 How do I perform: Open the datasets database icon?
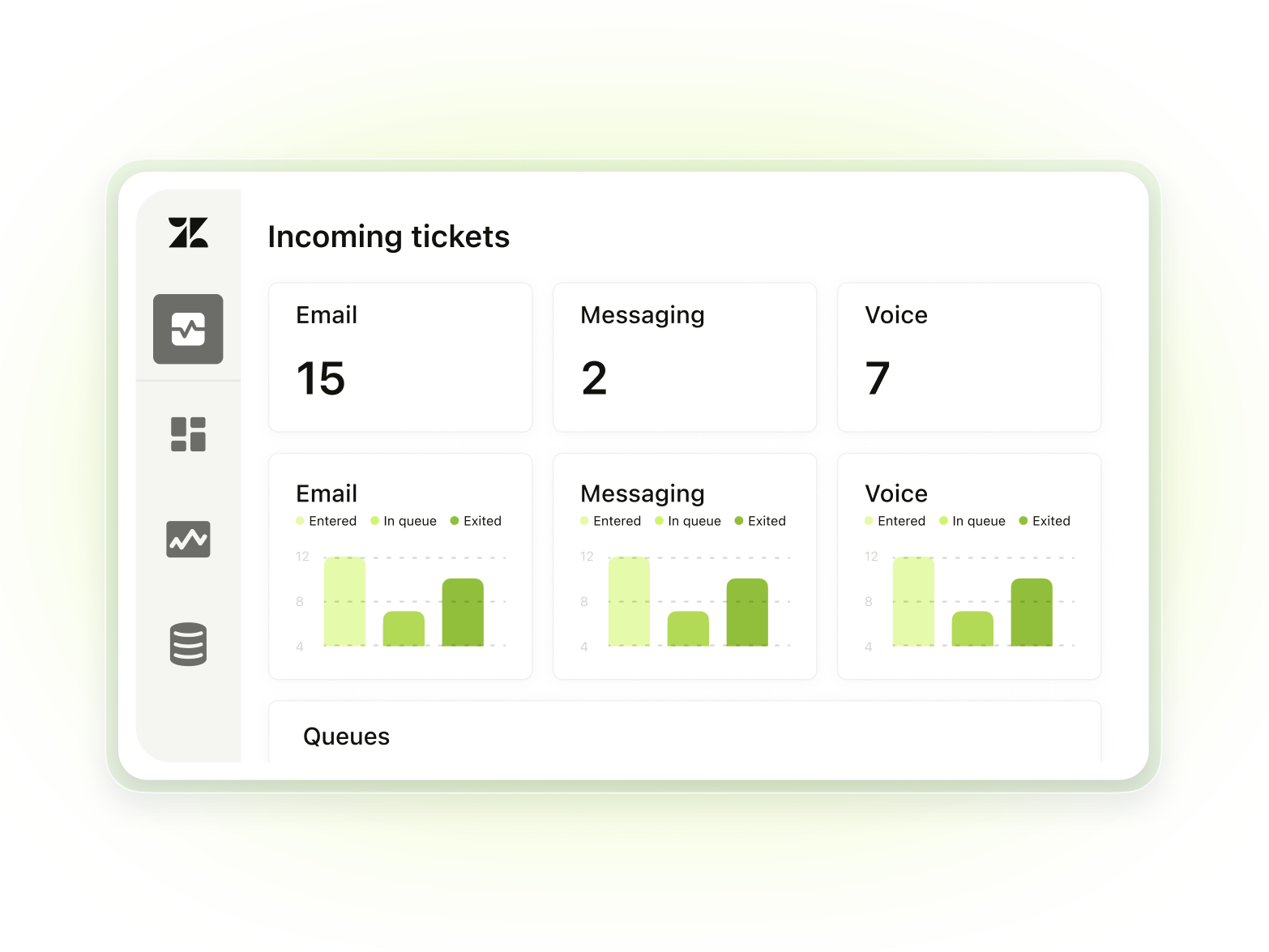point(188,644)
